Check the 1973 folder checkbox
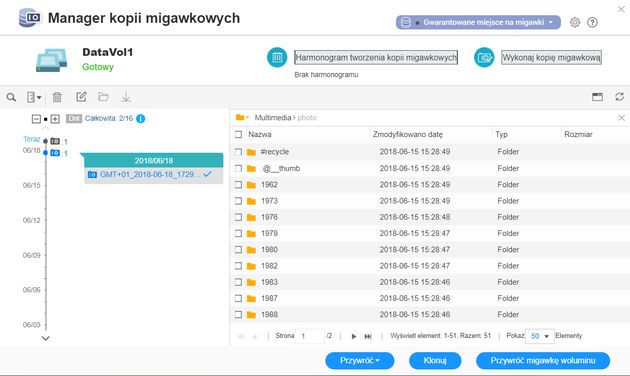This screenshot has width=630, height=376. [x=238, y=201]
